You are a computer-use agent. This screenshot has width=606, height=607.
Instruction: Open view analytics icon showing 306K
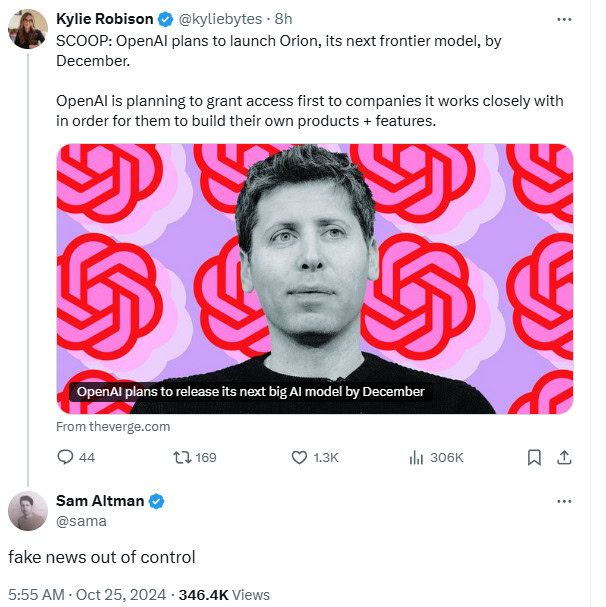click(418, 457)
